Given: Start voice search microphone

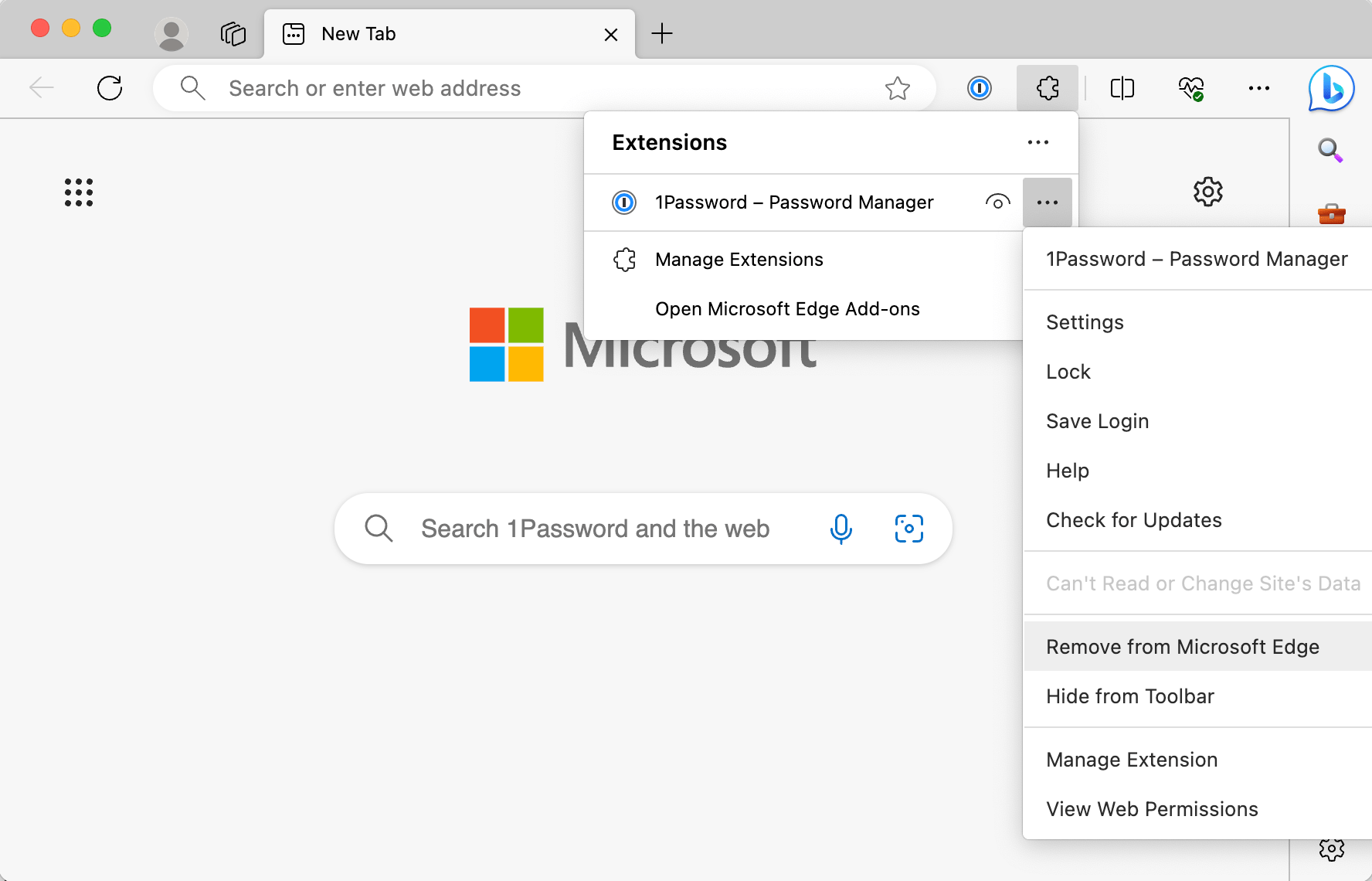Looking at the screenshot, I should click(x=841, y=529).
